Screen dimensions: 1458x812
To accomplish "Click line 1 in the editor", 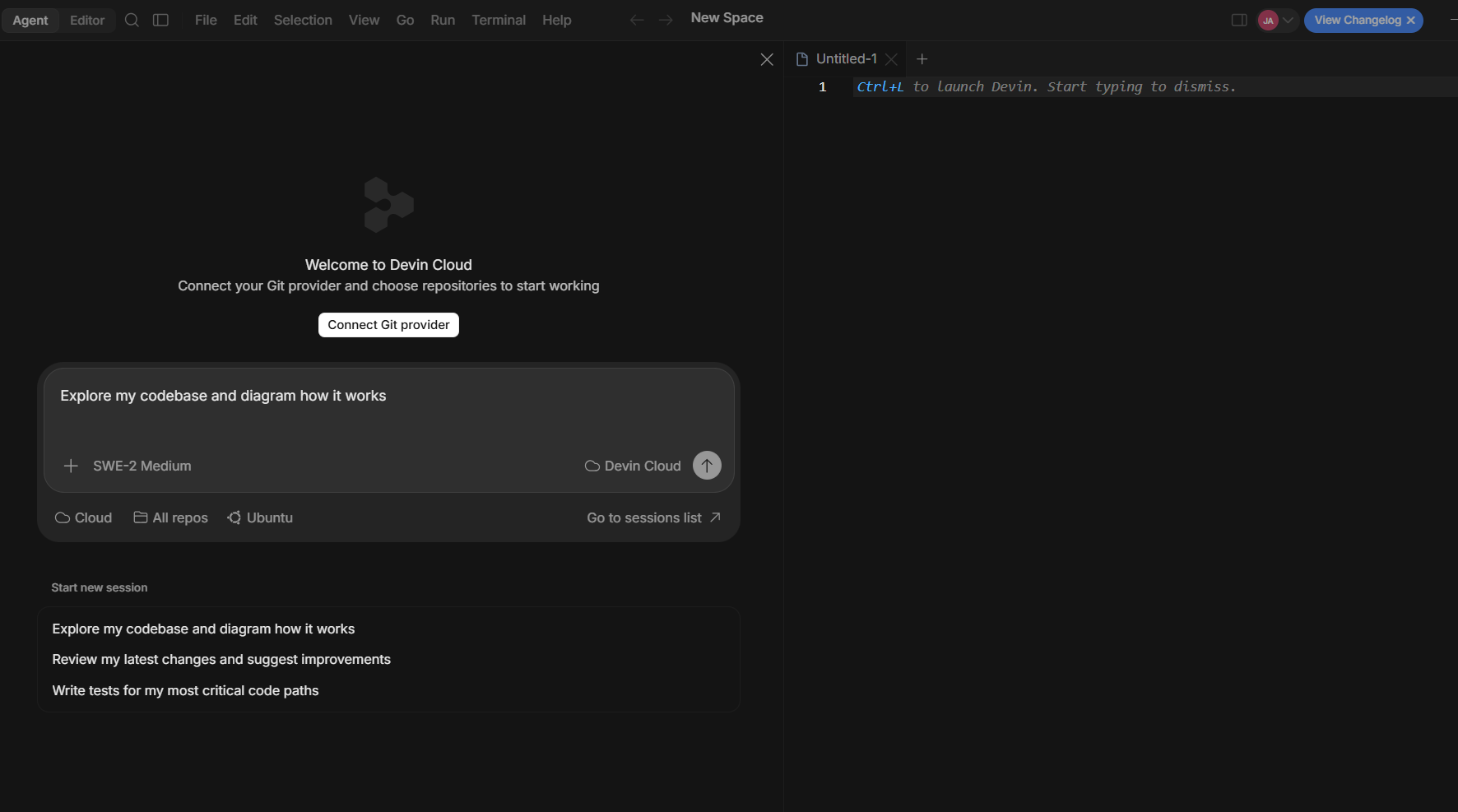I will [1155, 86].
